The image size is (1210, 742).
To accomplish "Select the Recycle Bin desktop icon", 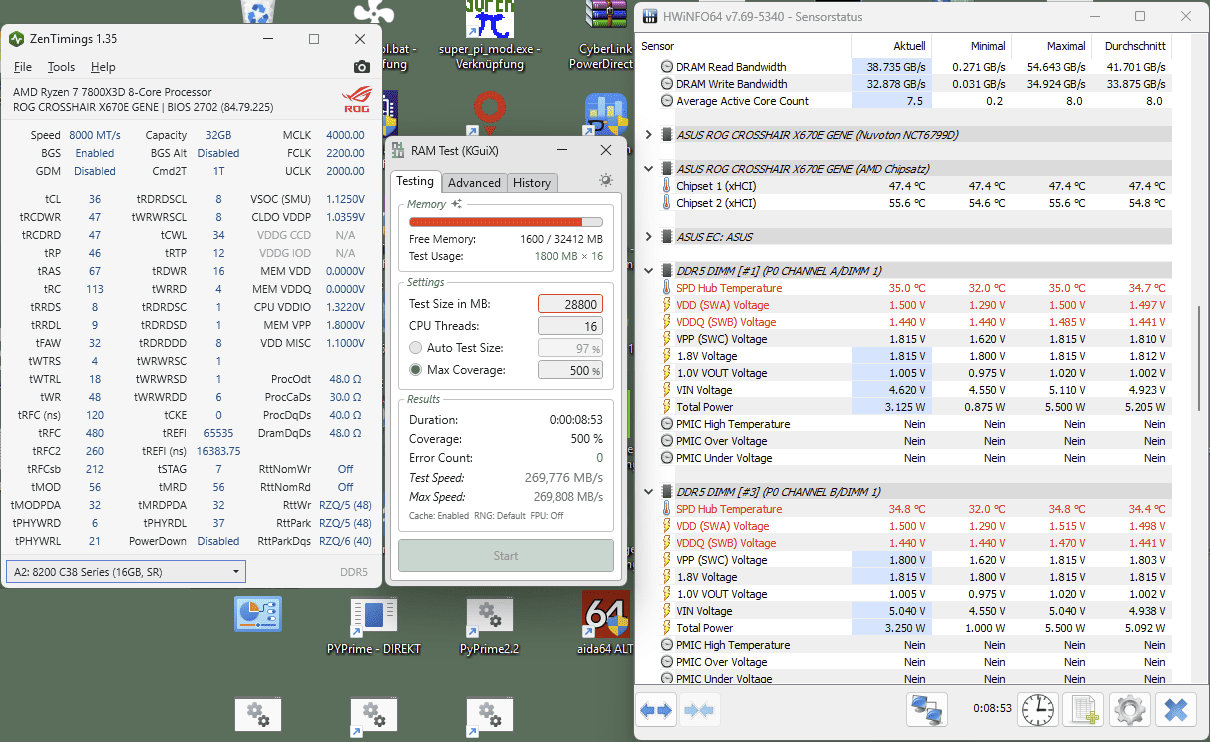I will 259,13.
